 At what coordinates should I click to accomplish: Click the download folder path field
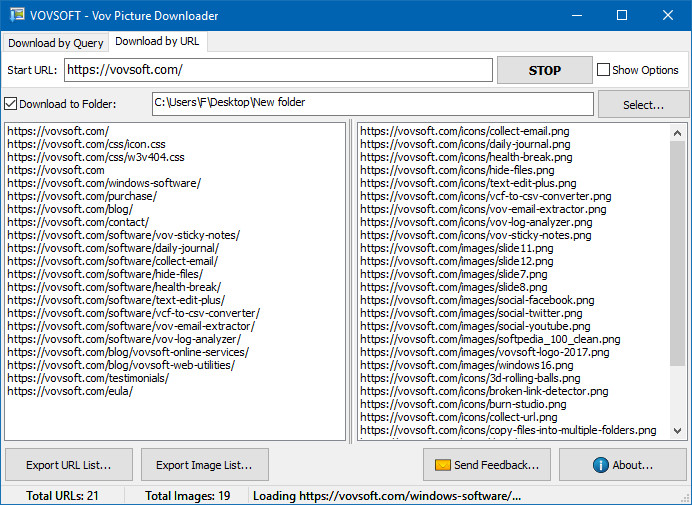pyautogui.click(x=373, y=104)
